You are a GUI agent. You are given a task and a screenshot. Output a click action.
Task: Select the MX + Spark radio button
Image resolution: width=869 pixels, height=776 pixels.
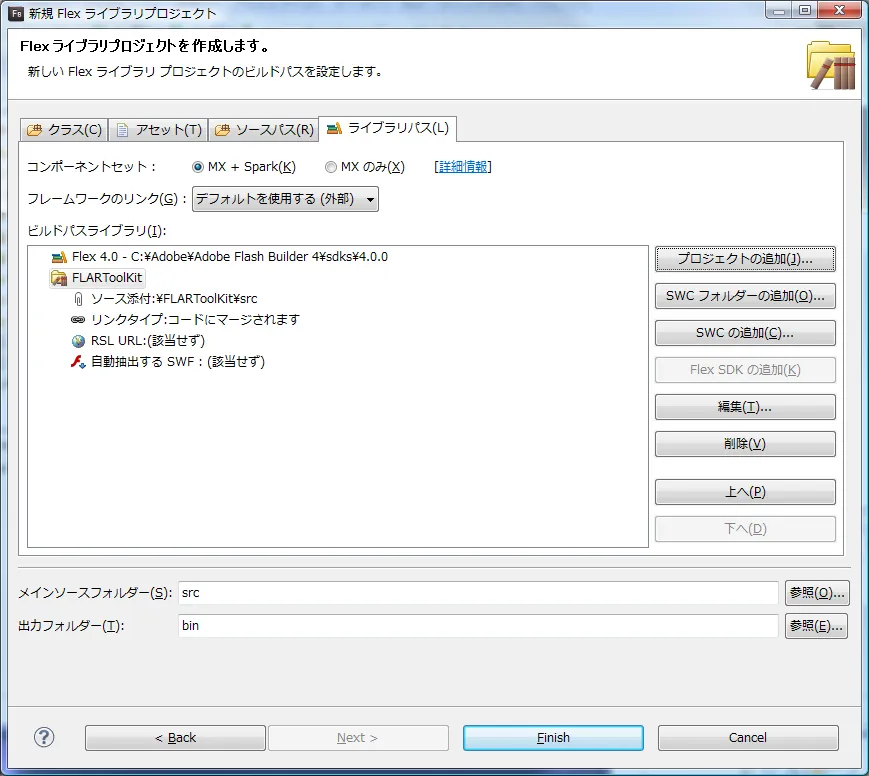coord(198,167)
